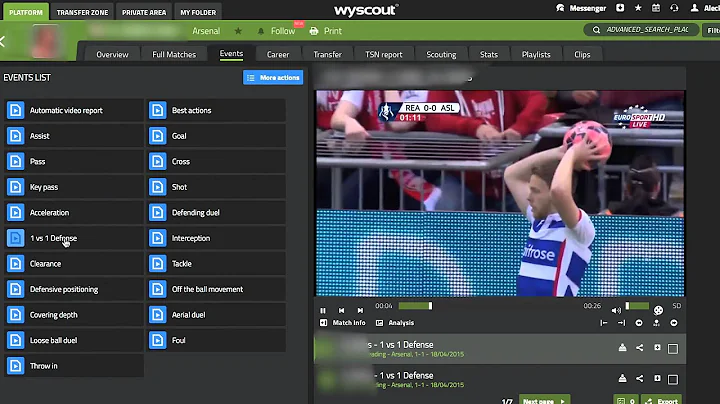Open the Career tab
Viewport: 720px width, 404px height.
click(278, 55)
